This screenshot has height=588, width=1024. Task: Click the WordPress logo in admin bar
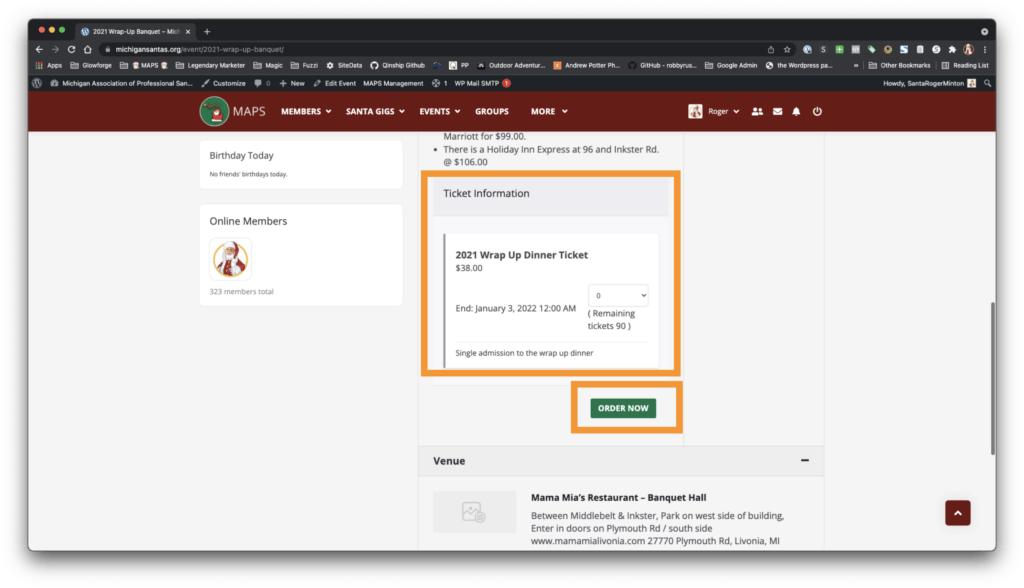37,83
